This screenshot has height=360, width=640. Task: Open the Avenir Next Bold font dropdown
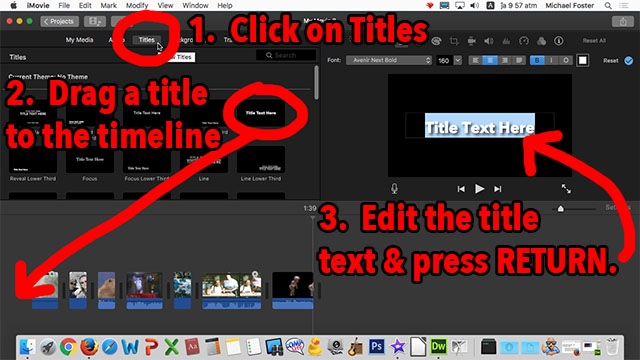389,60
